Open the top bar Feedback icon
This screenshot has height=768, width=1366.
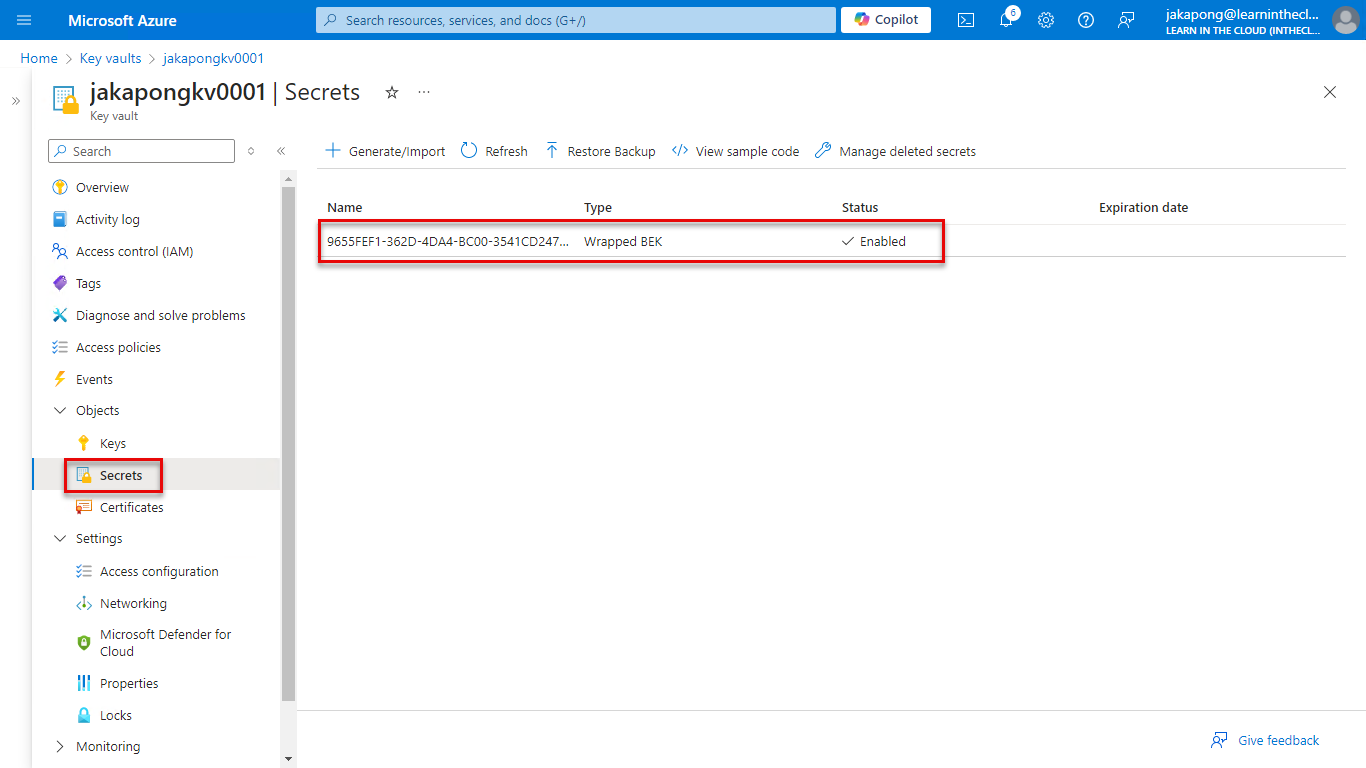[x=1126, y=20]
